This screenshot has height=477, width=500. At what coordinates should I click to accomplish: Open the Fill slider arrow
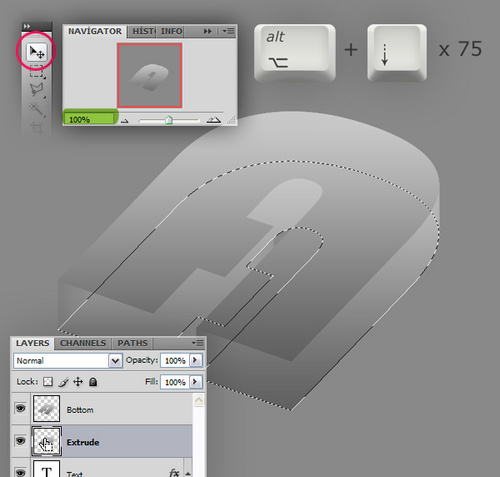click(196, 381)
